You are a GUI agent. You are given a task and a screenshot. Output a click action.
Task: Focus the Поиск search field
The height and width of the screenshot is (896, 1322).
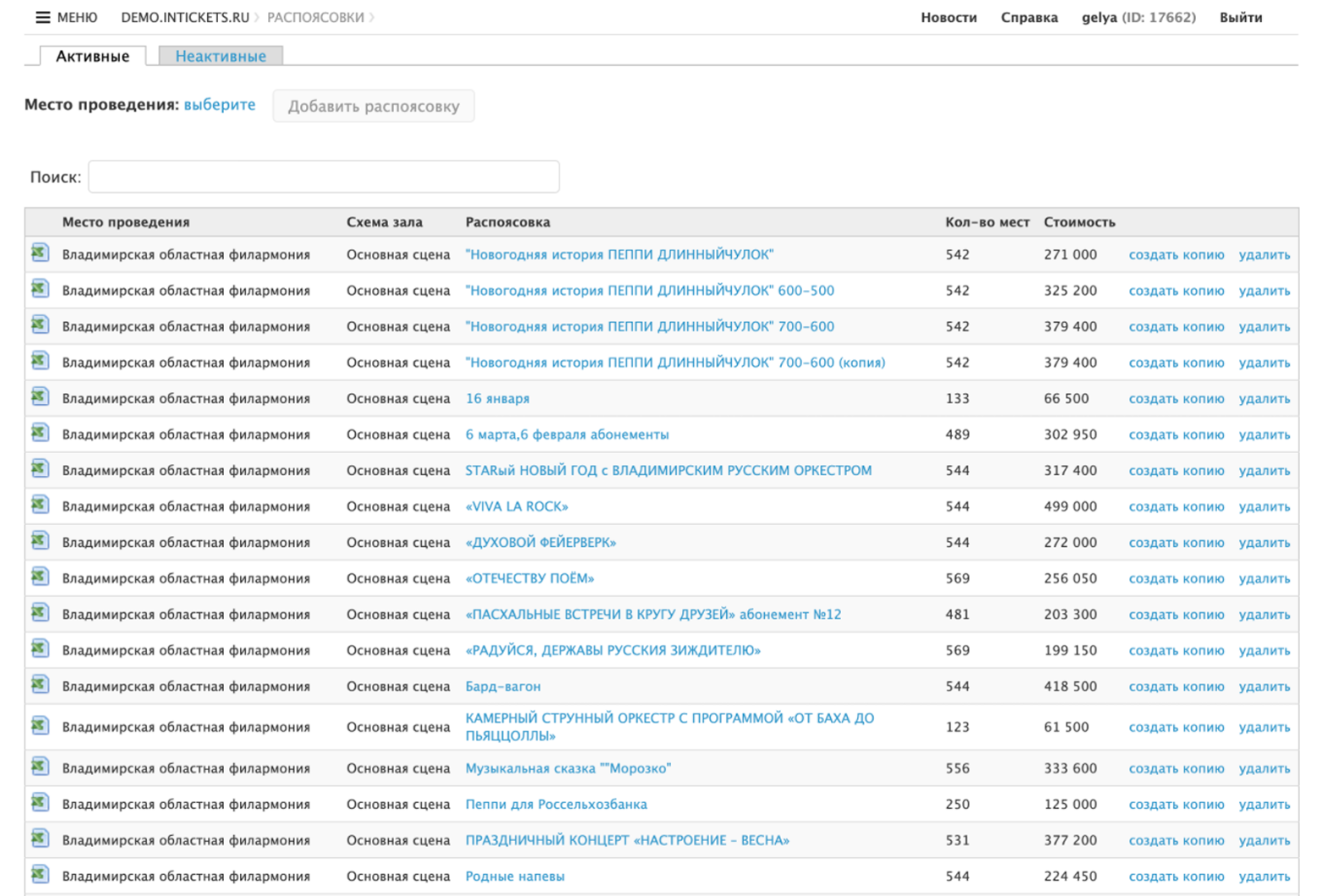click(x=323, y=177)
